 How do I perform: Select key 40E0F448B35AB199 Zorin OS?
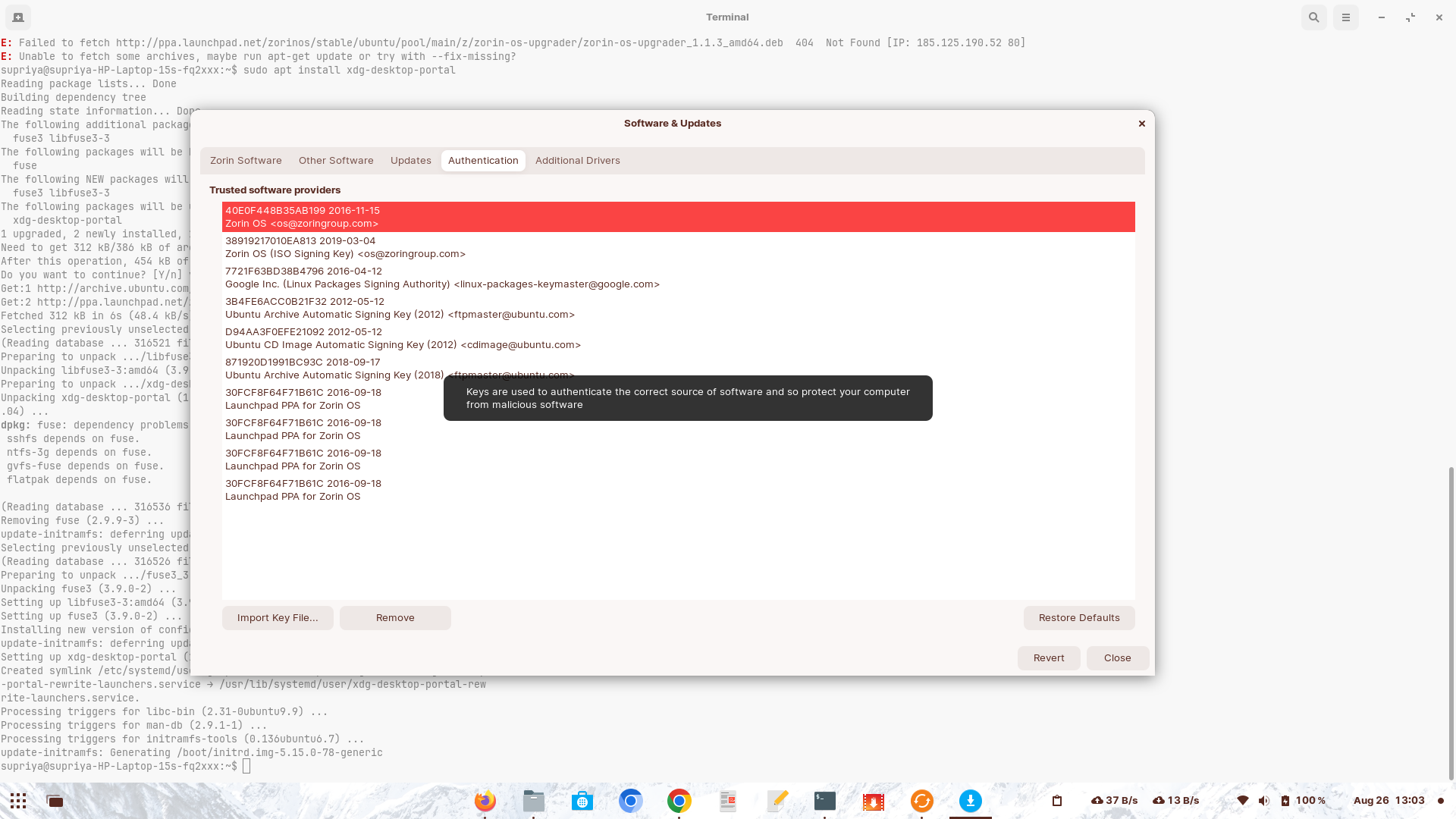click(x=679, y=217)
